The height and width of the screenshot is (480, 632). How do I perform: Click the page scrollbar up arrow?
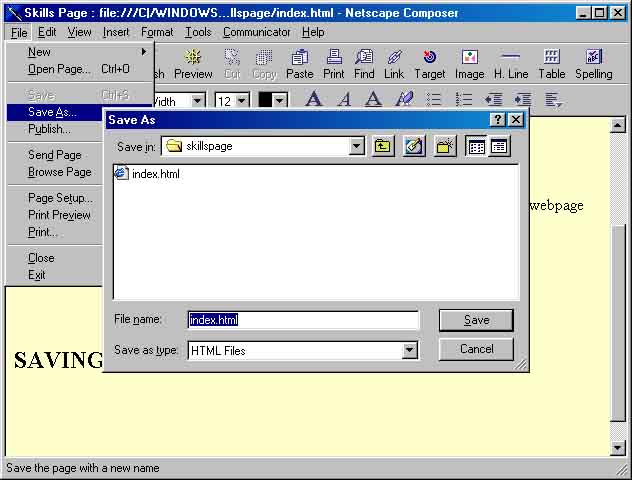[617, 125]
